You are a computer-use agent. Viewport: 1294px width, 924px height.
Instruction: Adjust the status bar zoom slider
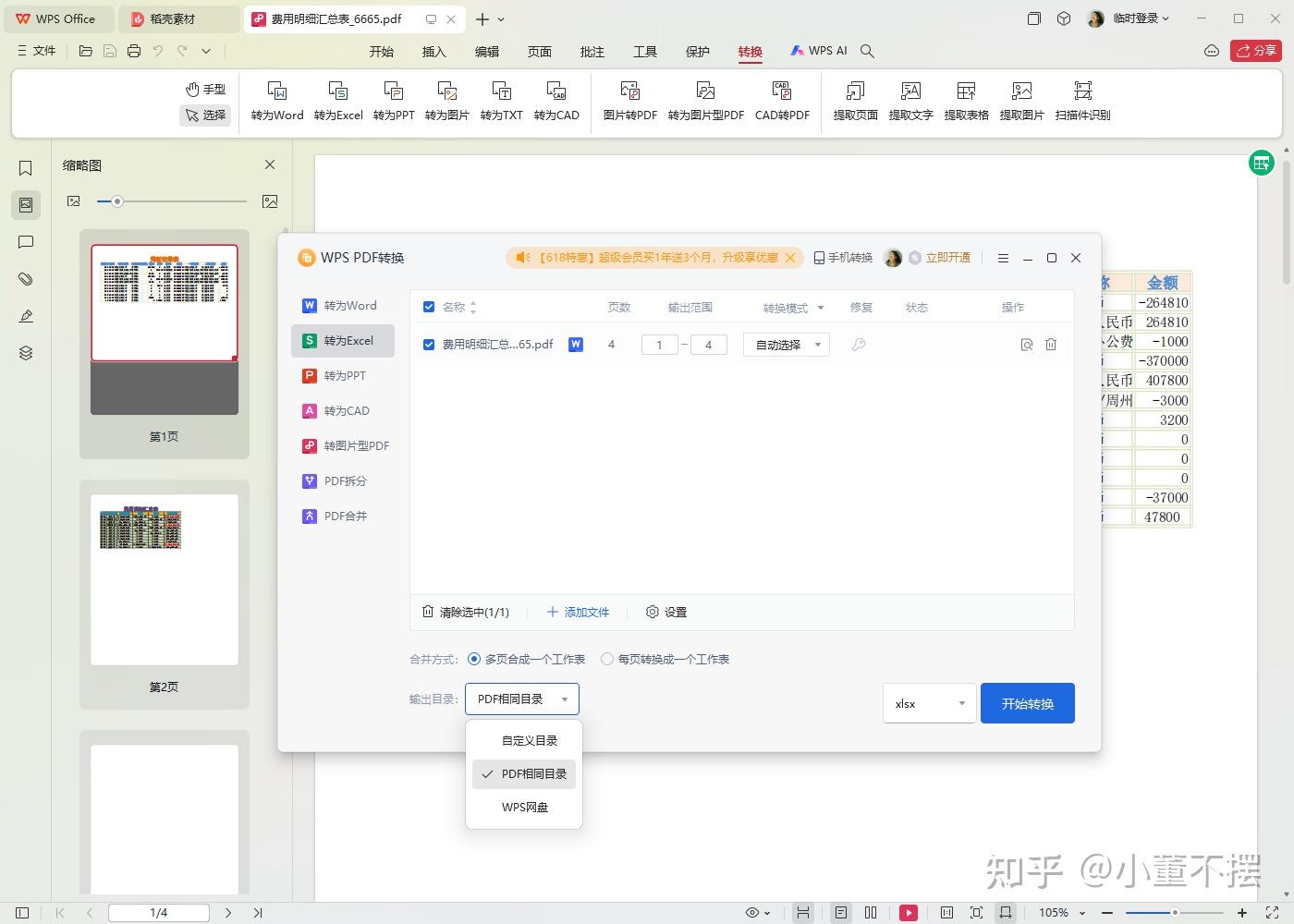pos(1174,913)
